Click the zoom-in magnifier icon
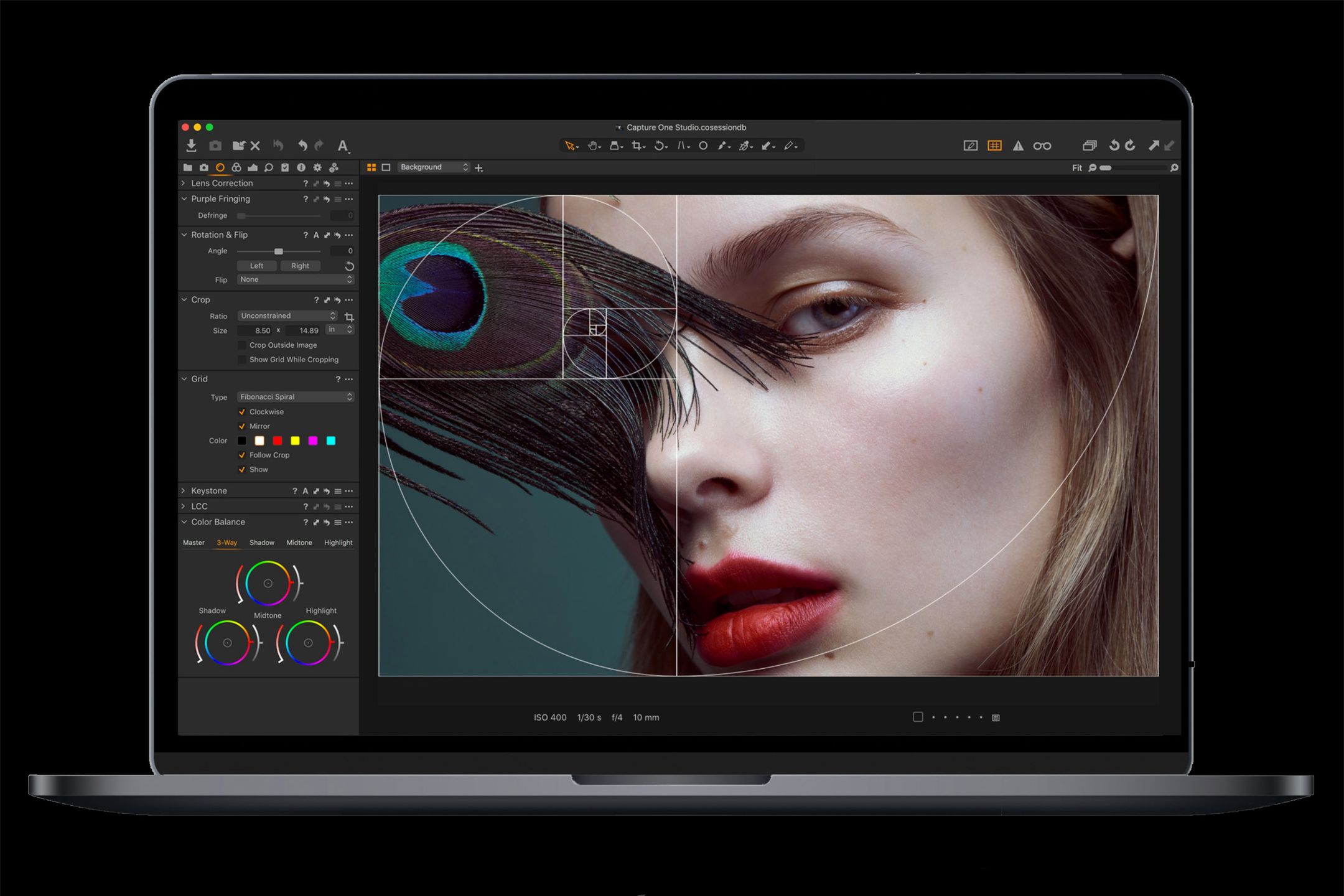This screenshot has width=1344, height=896. [1174, 168]
